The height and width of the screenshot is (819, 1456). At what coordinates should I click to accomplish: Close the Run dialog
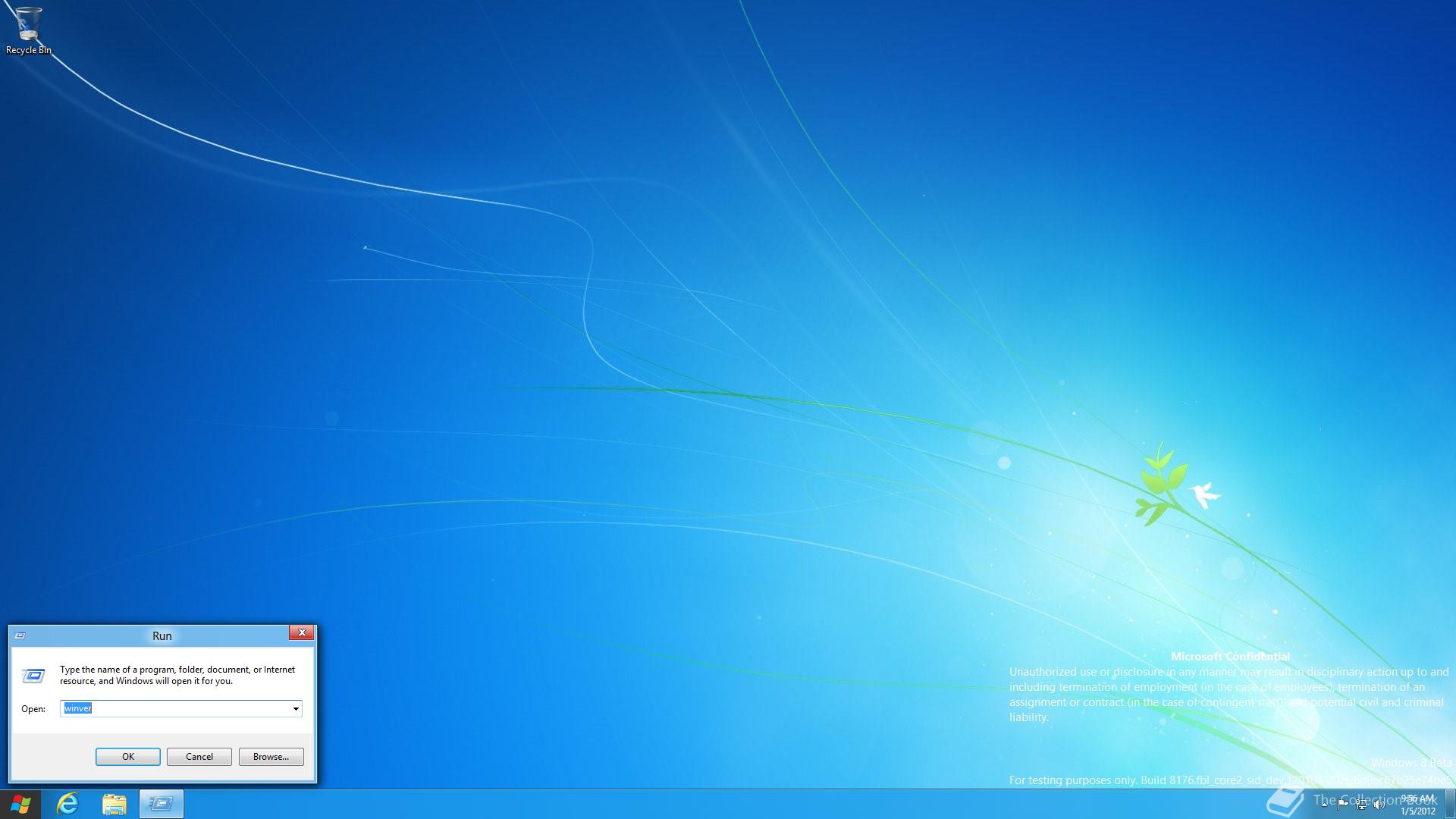(302, 633)
